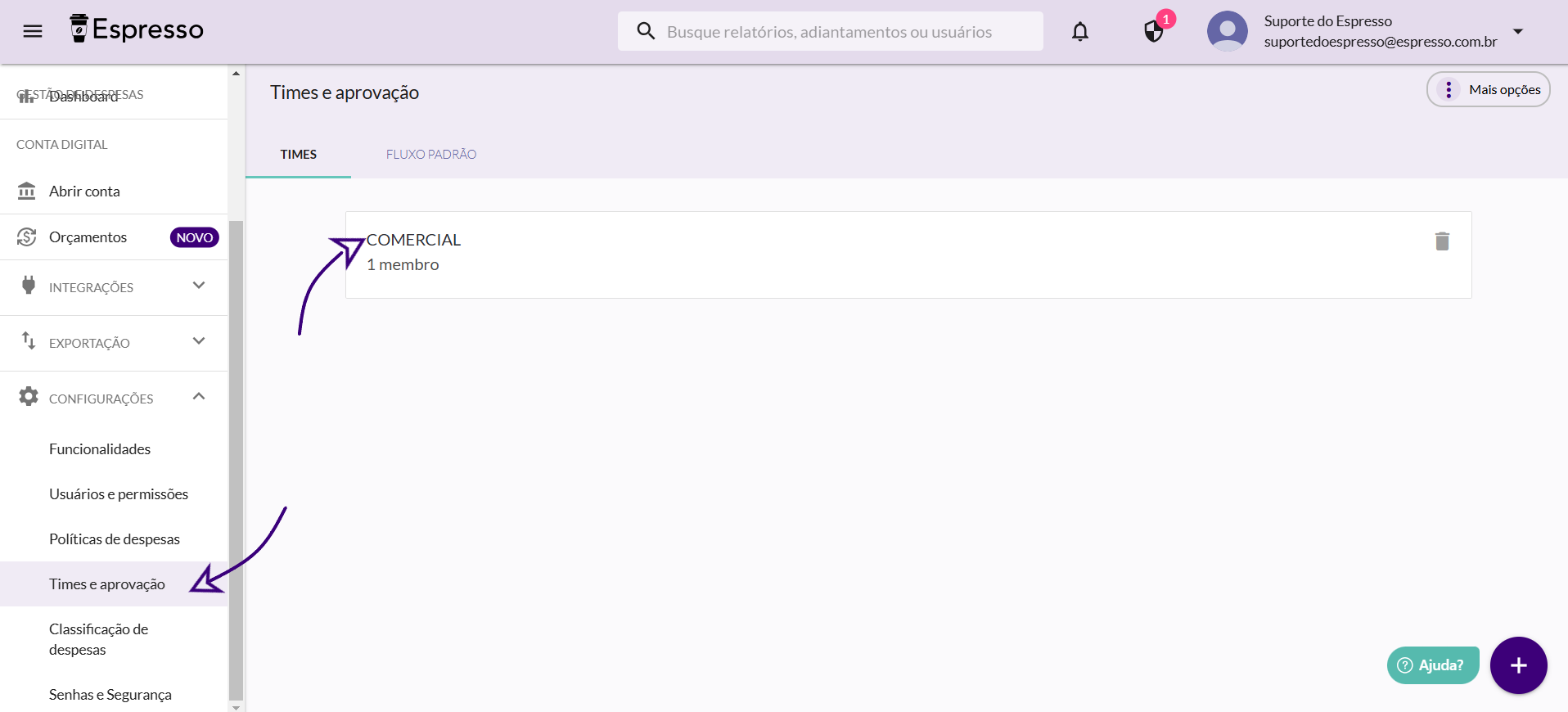Select Times e aprovação menu item
This screenshot has height=712, width=1568.
click(x=114, y=584)
